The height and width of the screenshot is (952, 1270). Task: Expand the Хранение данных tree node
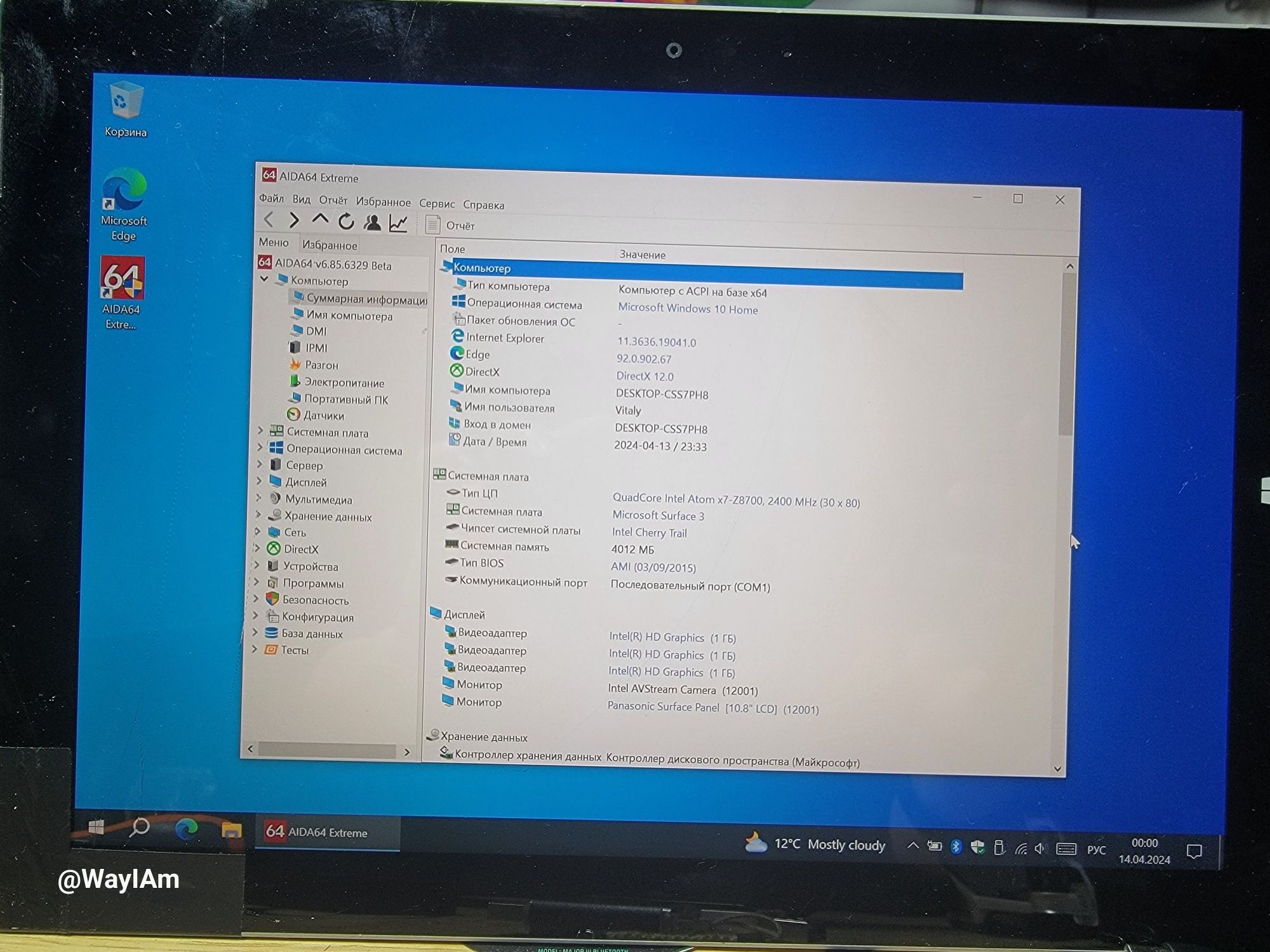tap(258, 515)
